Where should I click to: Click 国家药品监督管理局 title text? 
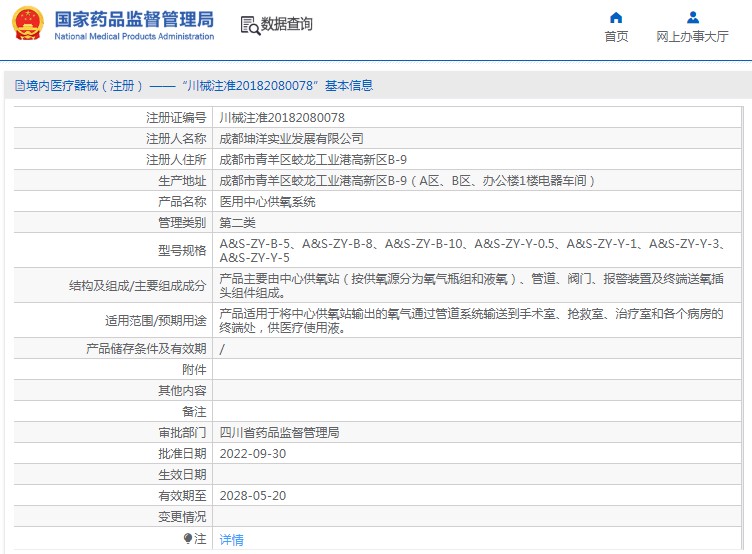134,20
